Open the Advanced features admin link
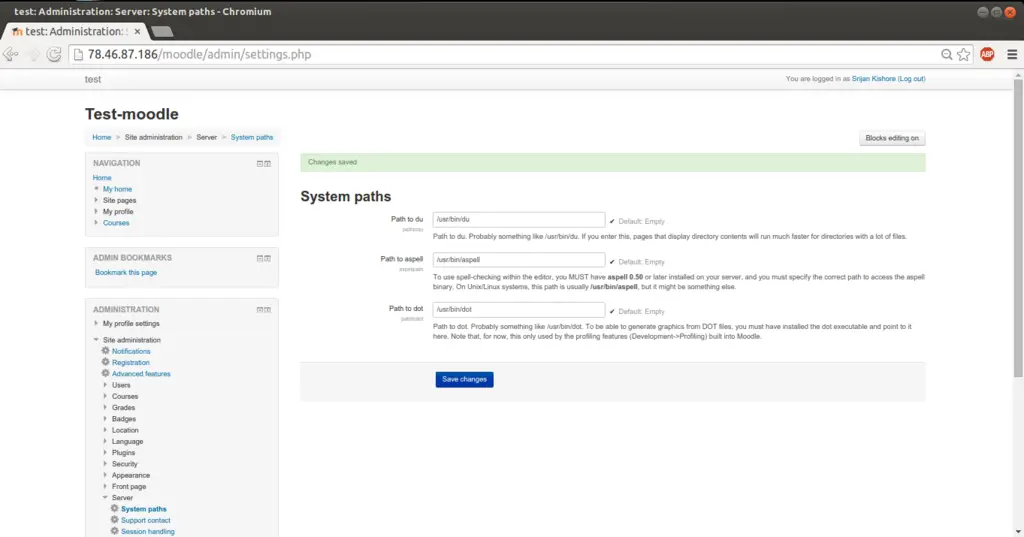The width and height of the screenshot is (1024, 537). (141, 374)
